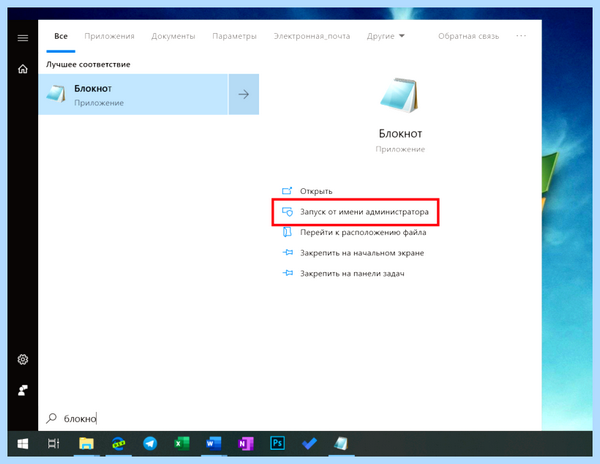600x464 pixels.
Task: Select the Блокнот best match result
Action: point(133,94)
